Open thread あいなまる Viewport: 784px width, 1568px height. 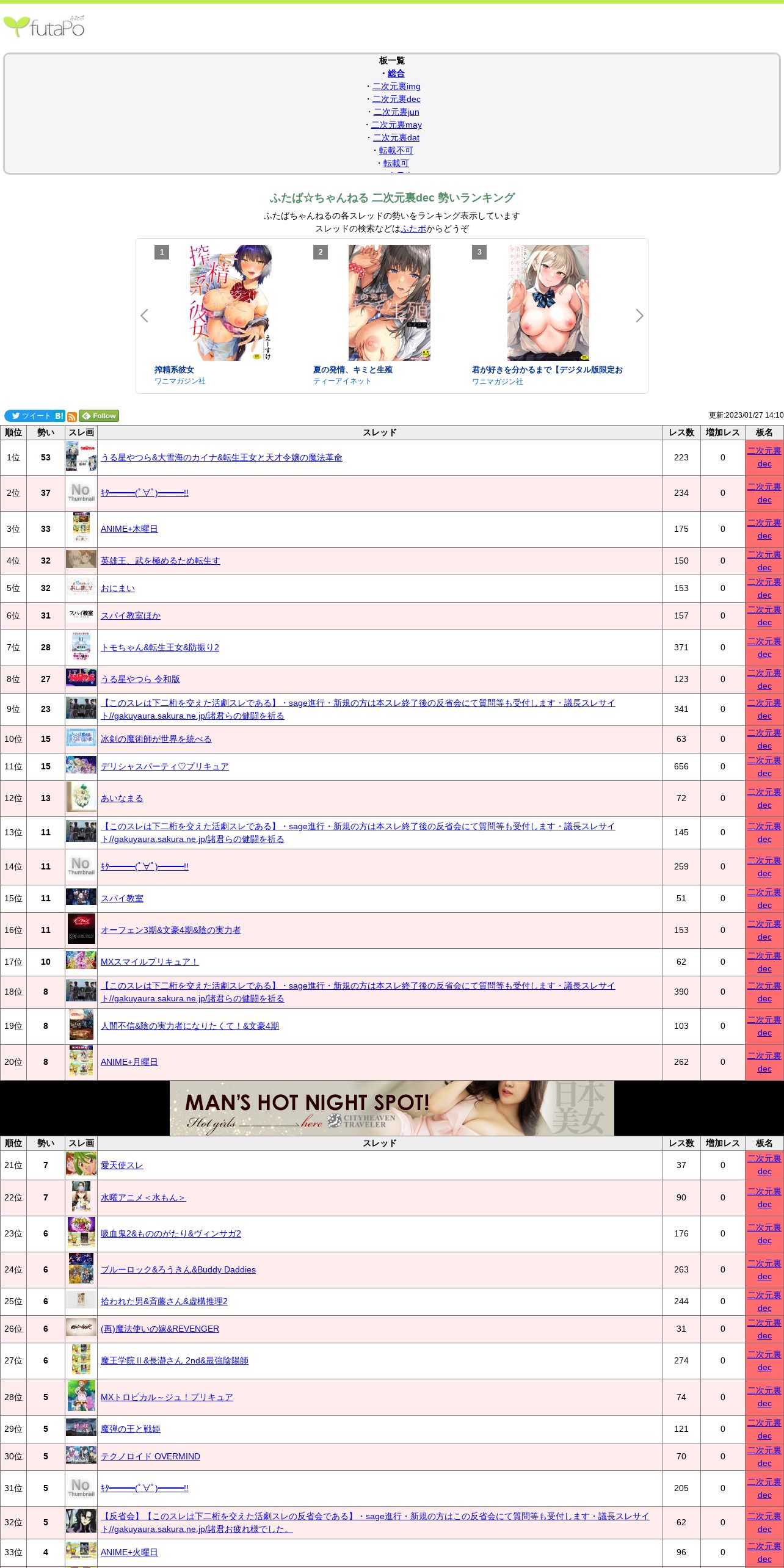(122, 798)
